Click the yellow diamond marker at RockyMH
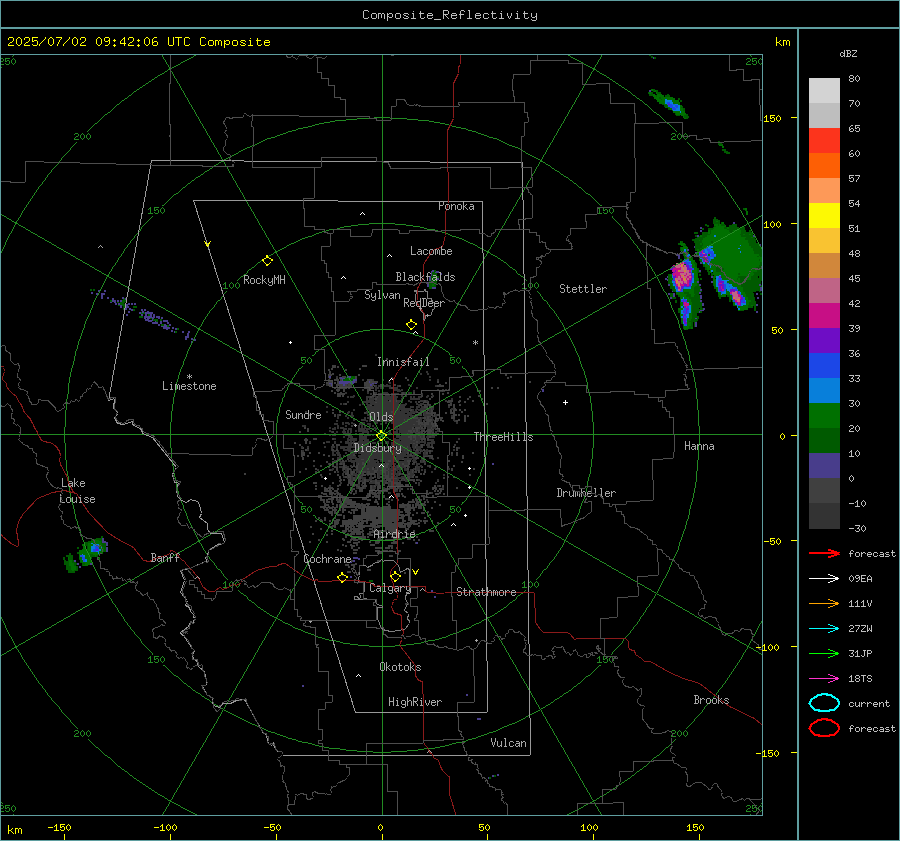The height and width of the screenshot is (841, 900). point(267,261)
